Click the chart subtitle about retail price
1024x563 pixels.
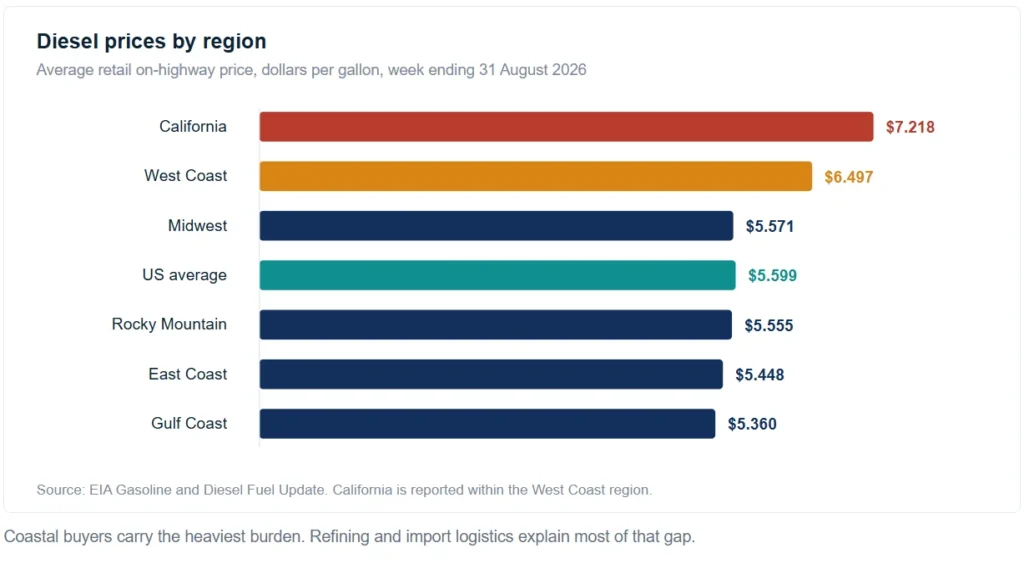pyautogui.click(x=312, y=70)
